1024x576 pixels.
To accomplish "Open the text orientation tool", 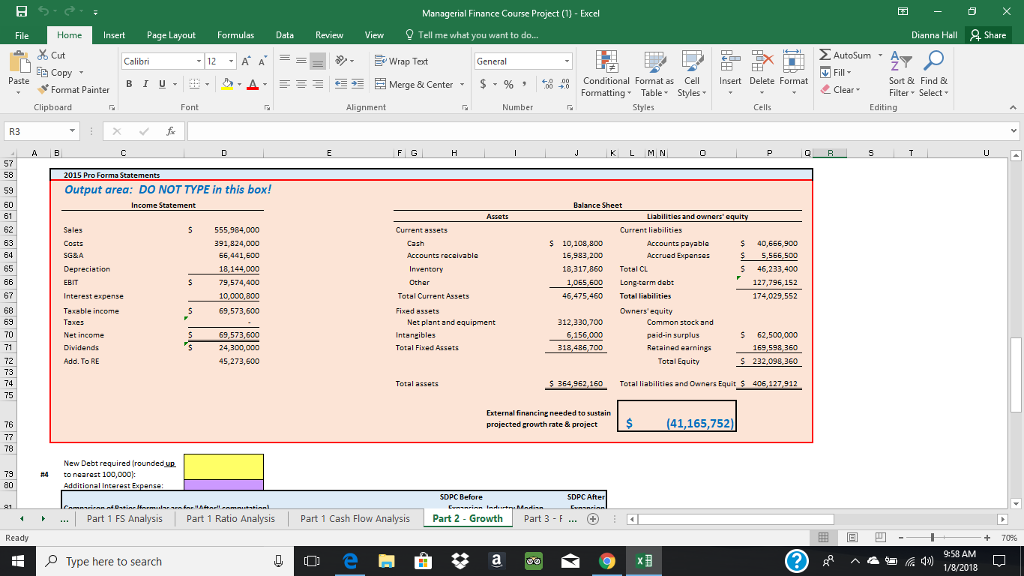I will (341, 61).
